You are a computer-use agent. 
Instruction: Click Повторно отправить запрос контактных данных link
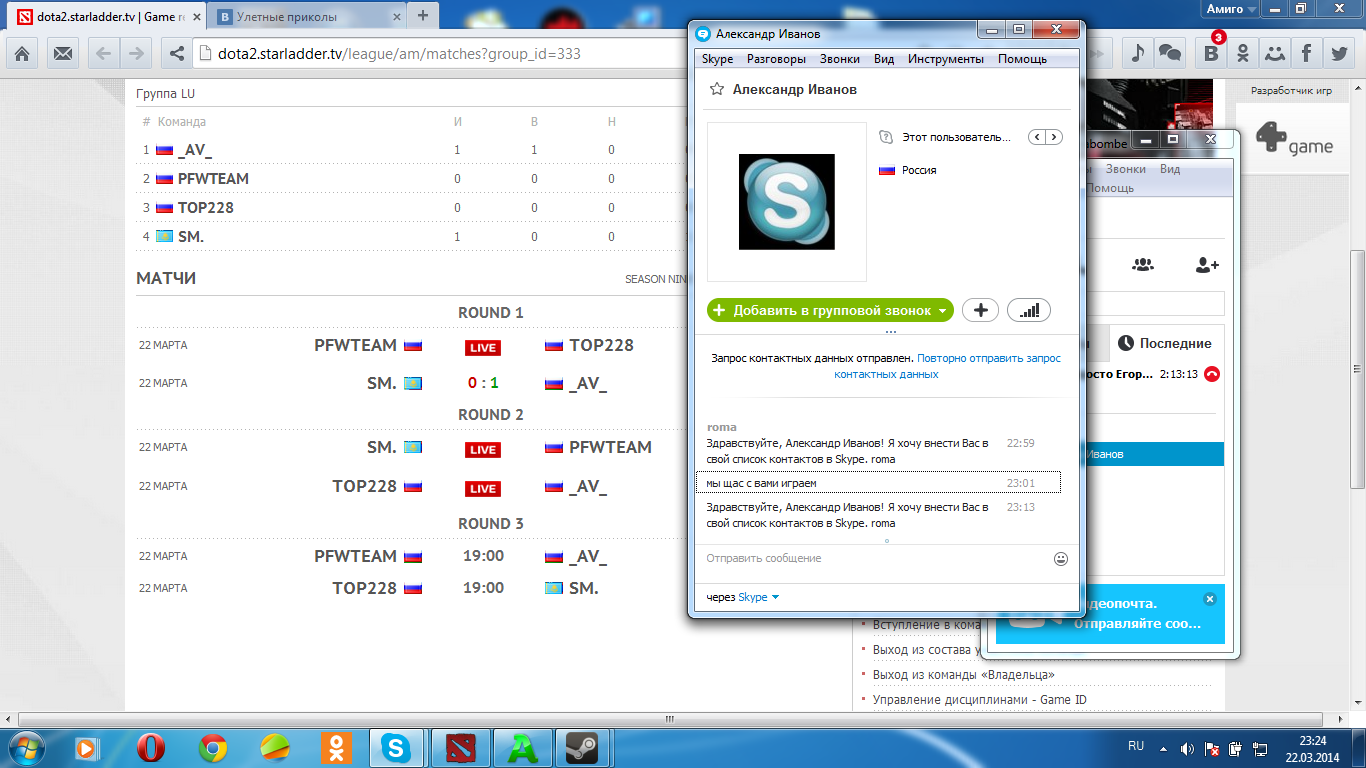click(948, 366)
